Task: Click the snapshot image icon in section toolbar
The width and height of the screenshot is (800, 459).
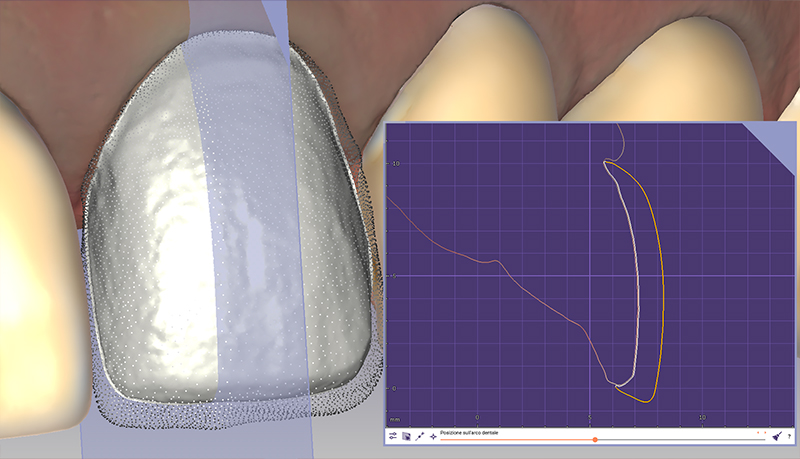Action: click(x=406, y=437)
